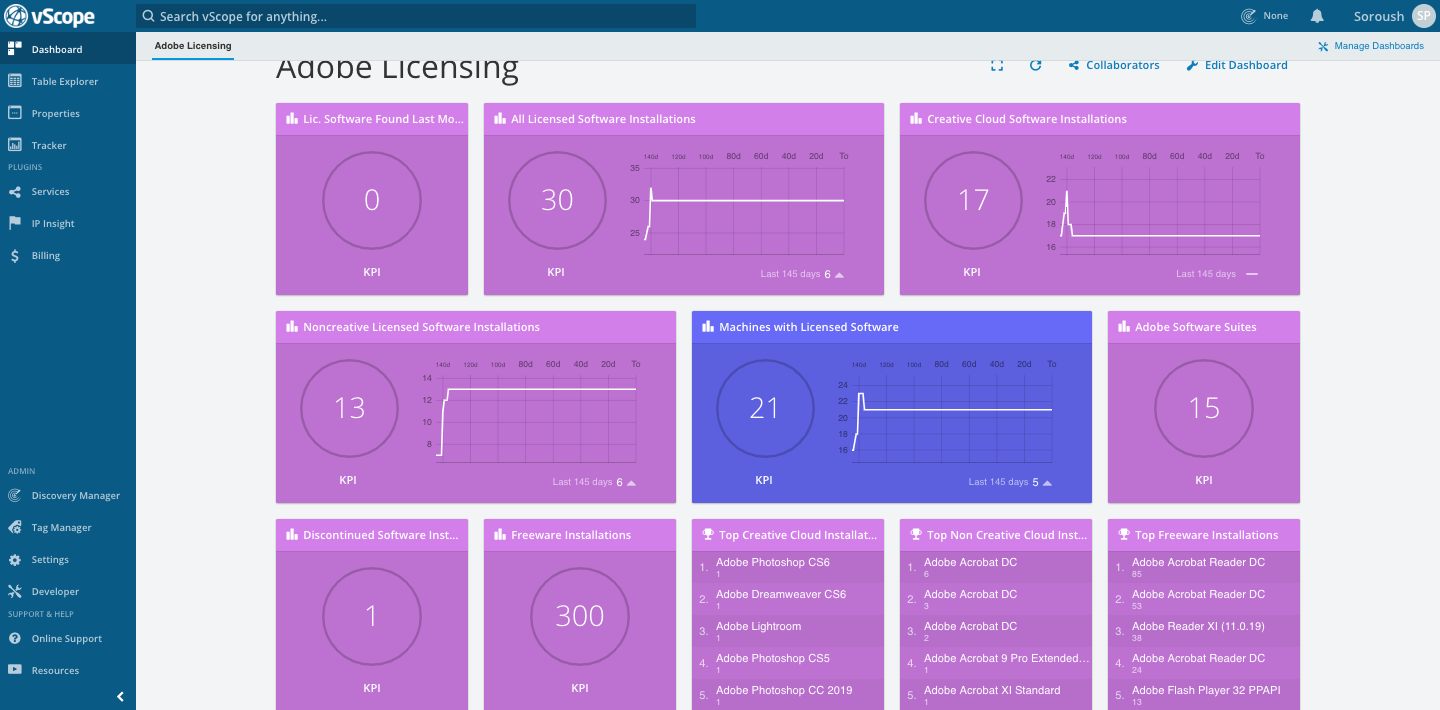Select Adobe Flash Player 32 PPAPI row
Viewport: 1440px width, 710px height.
coord(1204,695)
